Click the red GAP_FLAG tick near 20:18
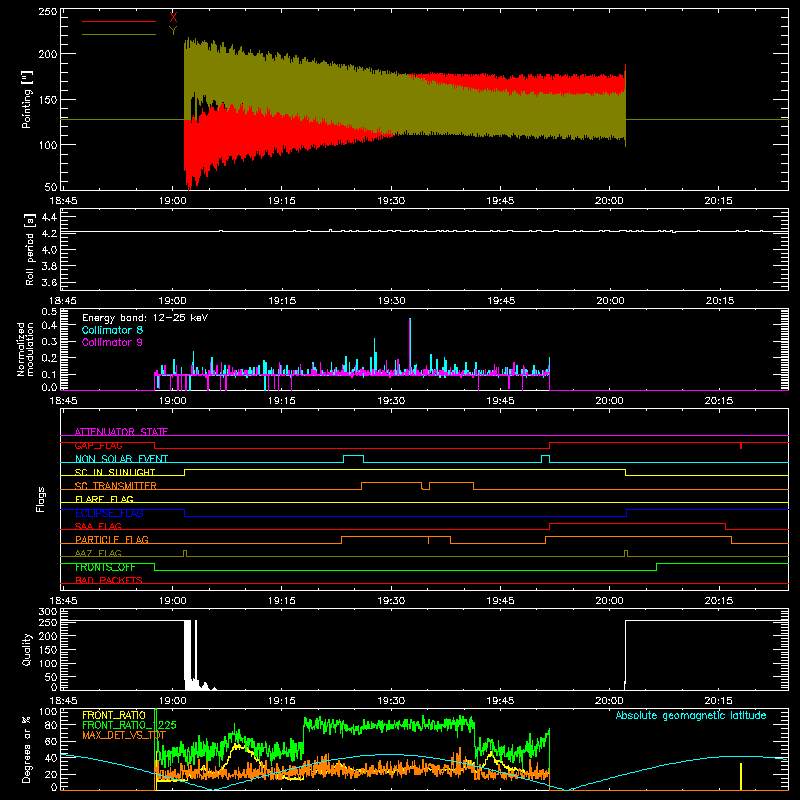This screenshot has height=800, width=800. point(741,446)
